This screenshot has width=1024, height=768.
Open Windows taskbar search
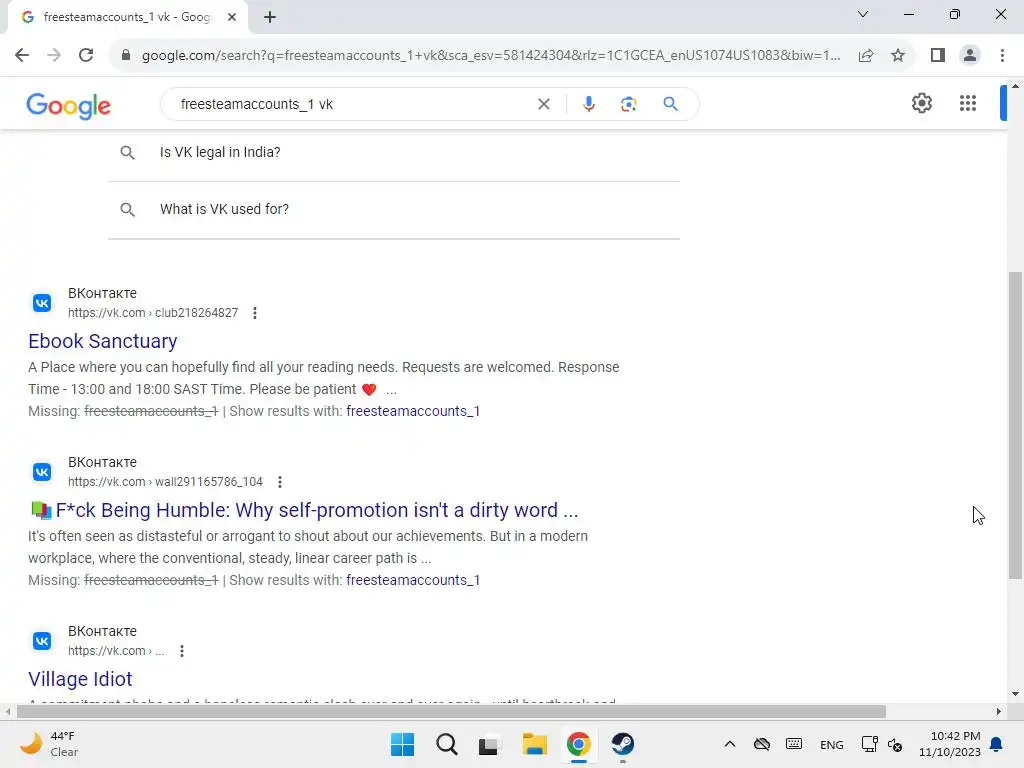pos(447,744)
